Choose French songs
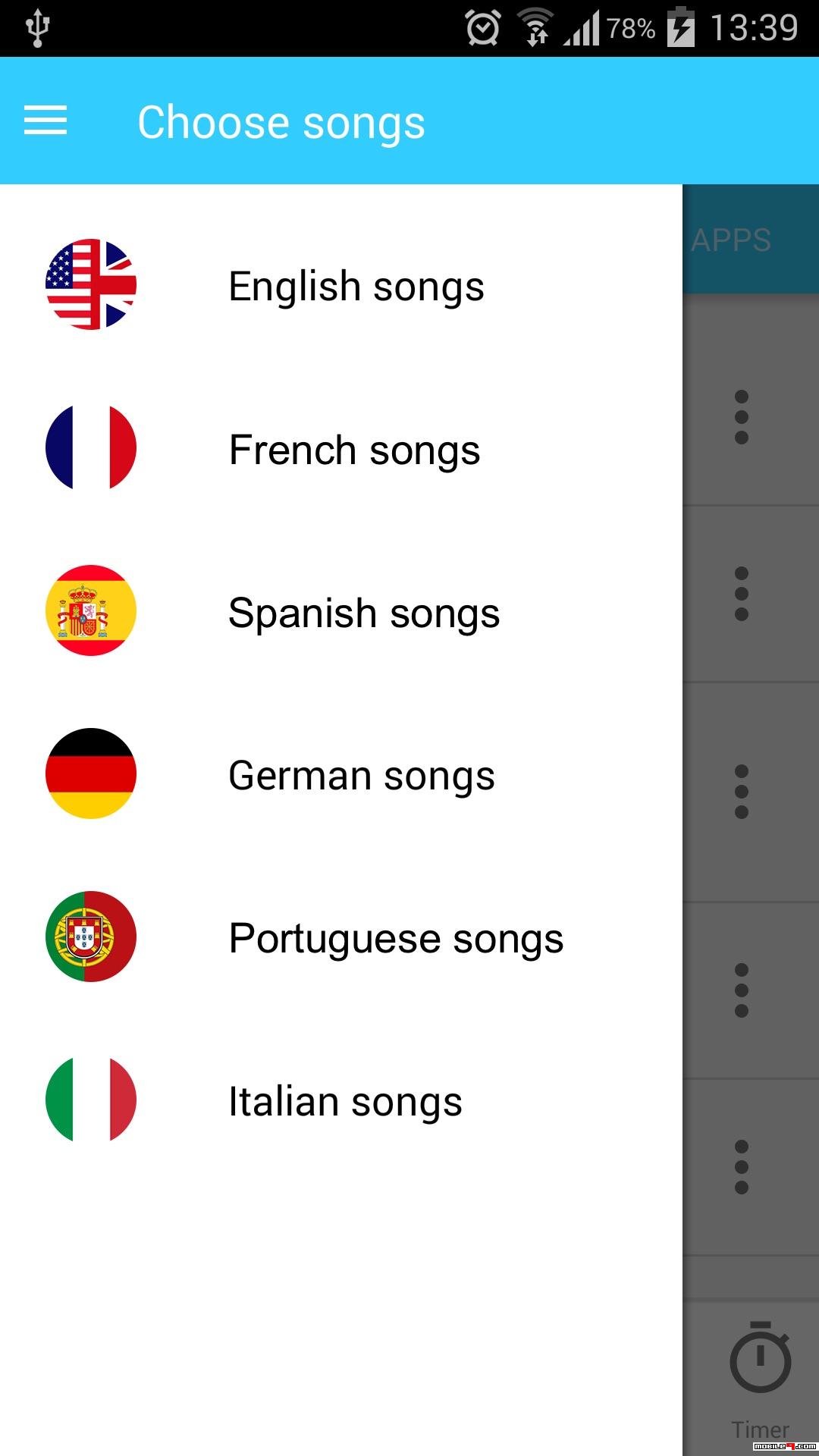Screen dimensions: 819x1456 pyautogui.click(x=354, y=450)
